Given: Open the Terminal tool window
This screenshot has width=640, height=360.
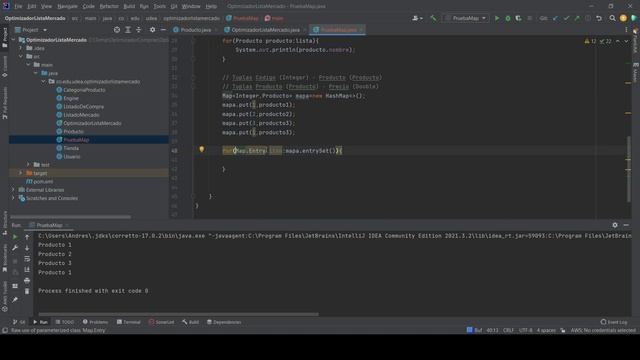Looking at the screenshot, I should pyautogui.click(x=129, y=322).
